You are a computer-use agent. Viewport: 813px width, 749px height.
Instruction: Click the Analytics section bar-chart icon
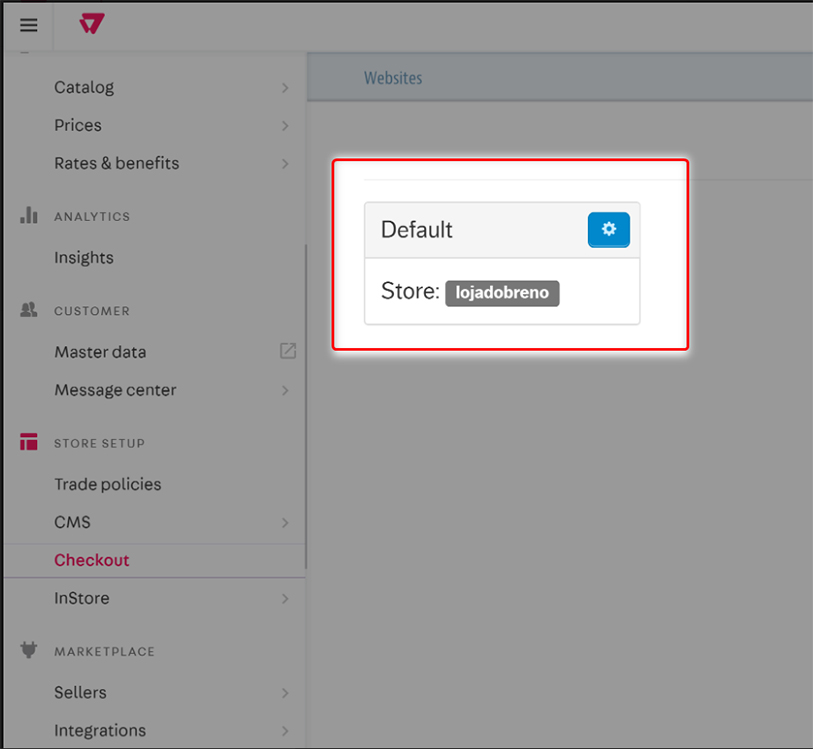click(x=28, y=216)
